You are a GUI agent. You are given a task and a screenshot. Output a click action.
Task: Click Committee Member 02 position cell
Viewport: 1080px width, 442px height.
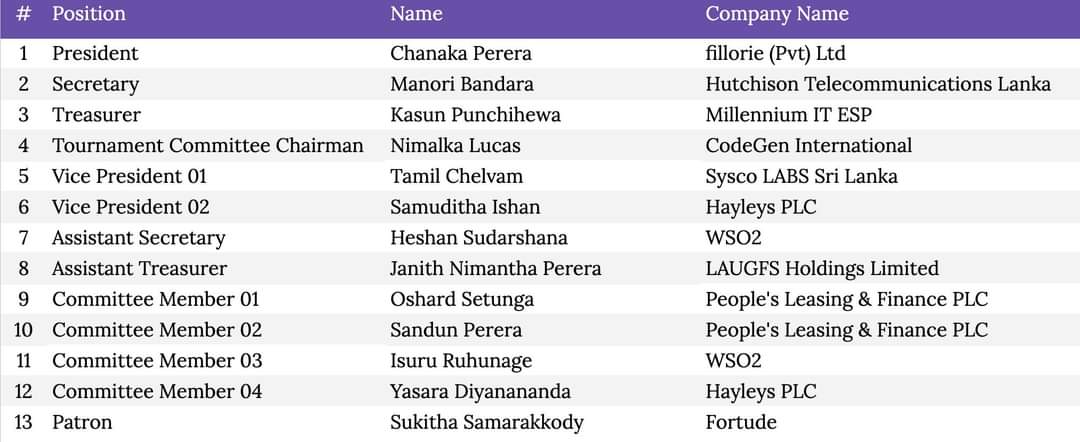(157, 330)
